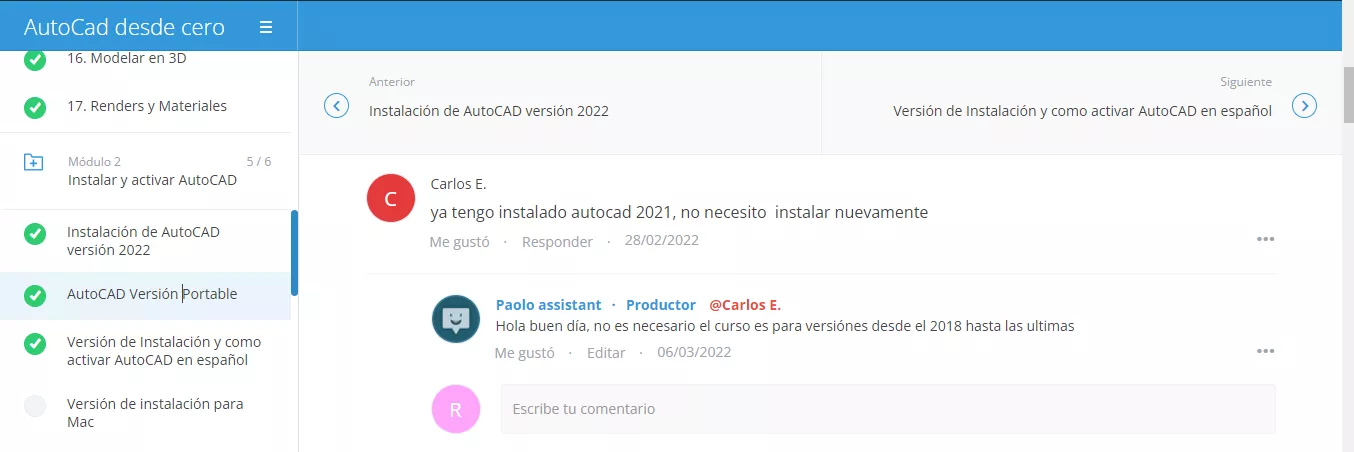Click Editar on Paolo assistant reply

(606, 353)
